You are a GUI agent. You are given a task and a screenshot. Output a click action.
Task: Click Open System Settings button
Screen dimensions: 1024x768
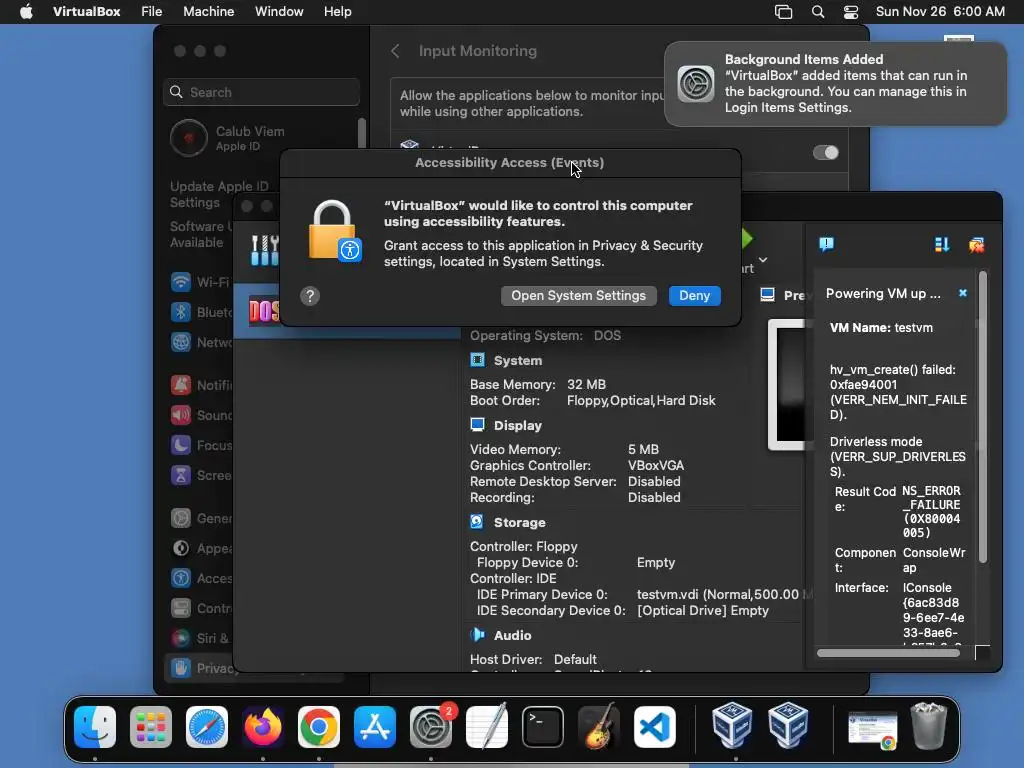578,296
